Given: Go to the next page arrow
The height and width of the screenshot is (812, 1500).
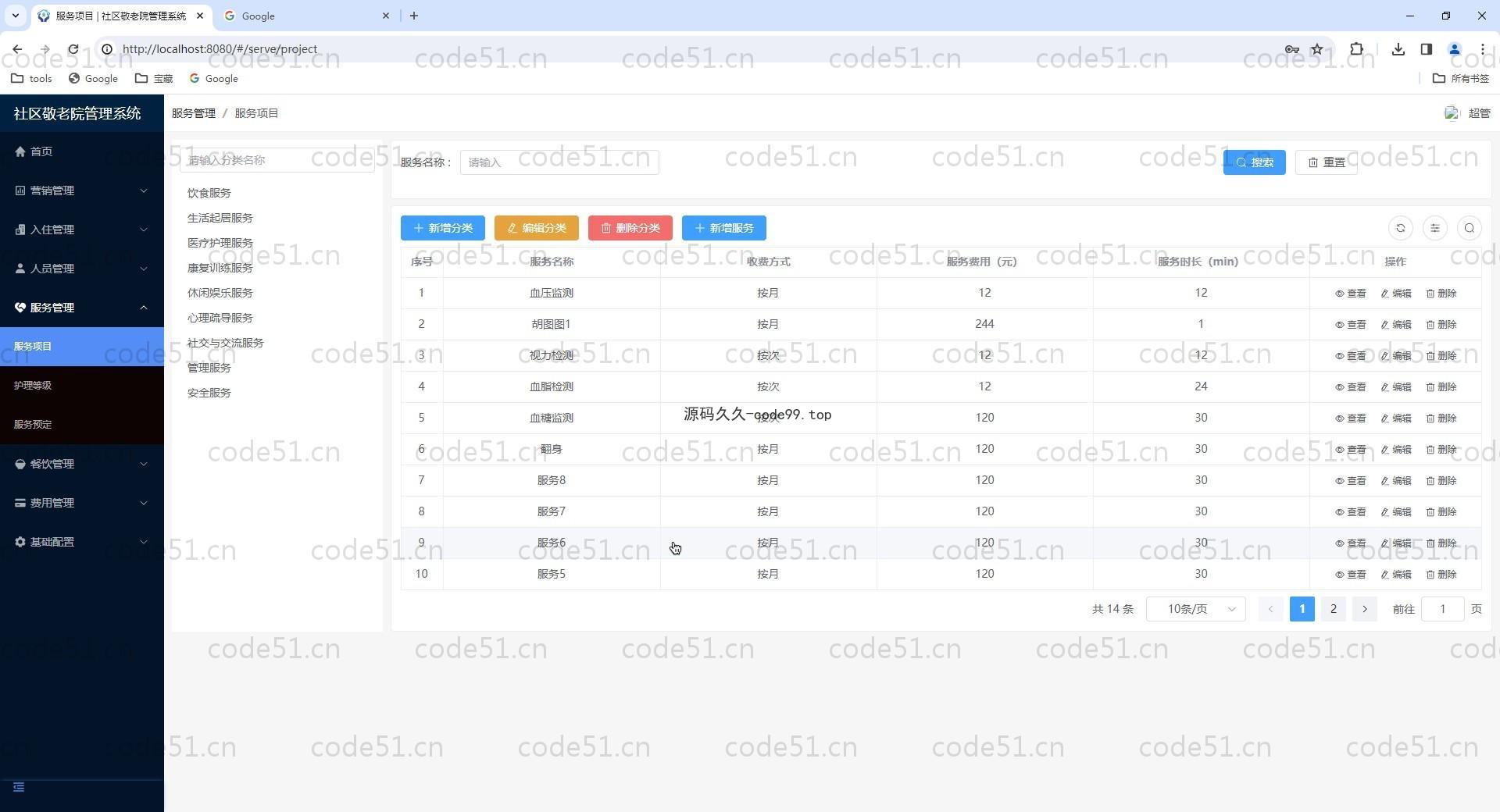Looking at the screenshot, I should (x=1365, y=609).
